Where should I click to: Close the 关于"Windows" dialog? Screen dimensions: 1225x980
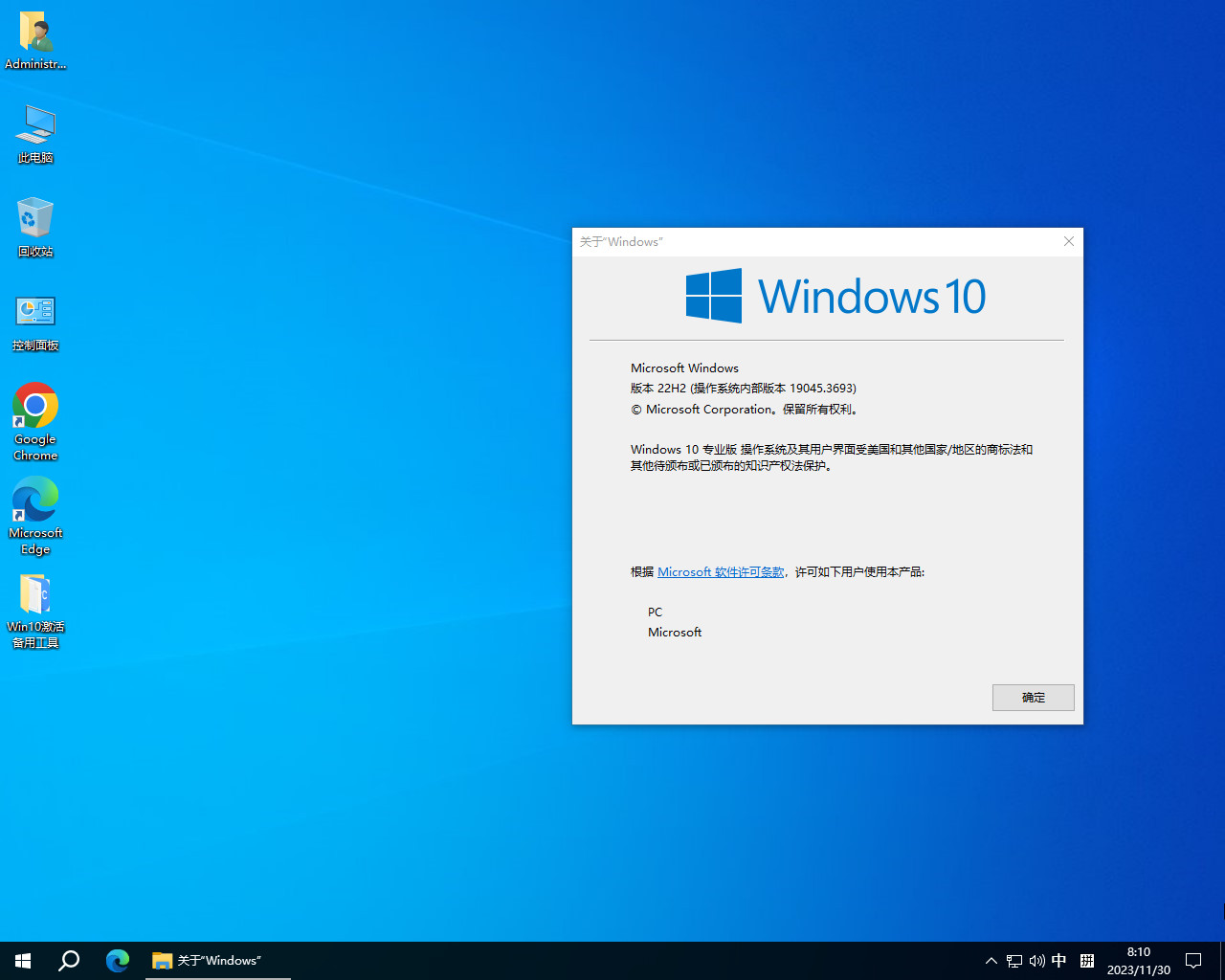coord(1069,241)
